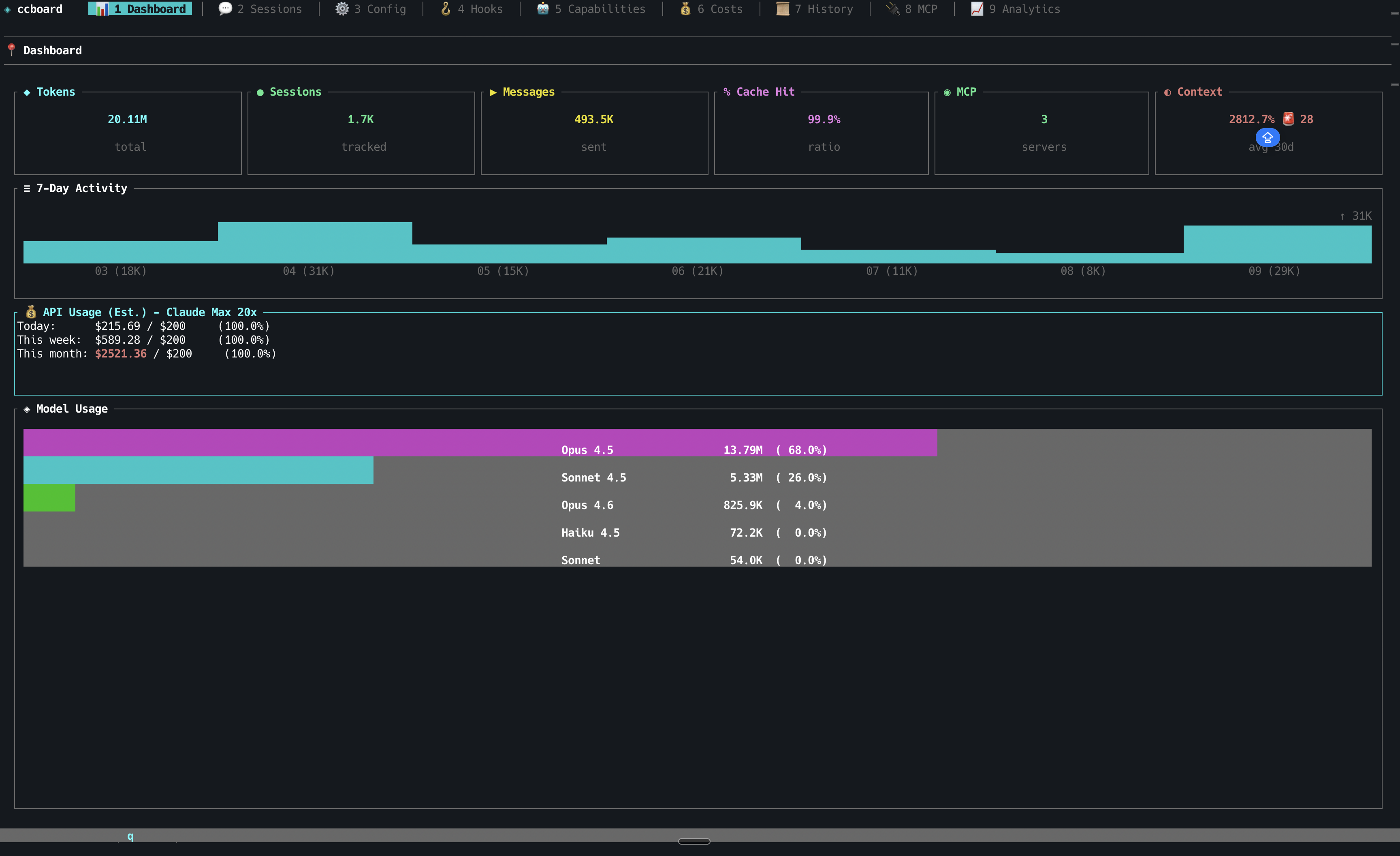Click the money bag icon on Costs tab

(685, 9)
